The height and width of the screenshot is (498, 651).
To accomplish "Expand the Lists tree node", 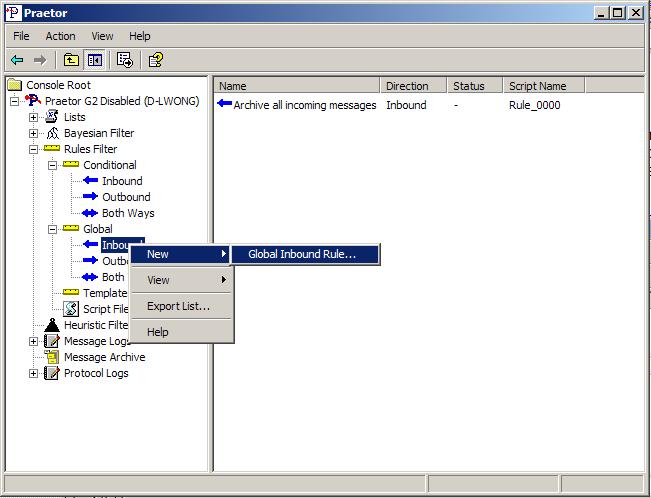I will pyautogui.click(x=34, y=117).
